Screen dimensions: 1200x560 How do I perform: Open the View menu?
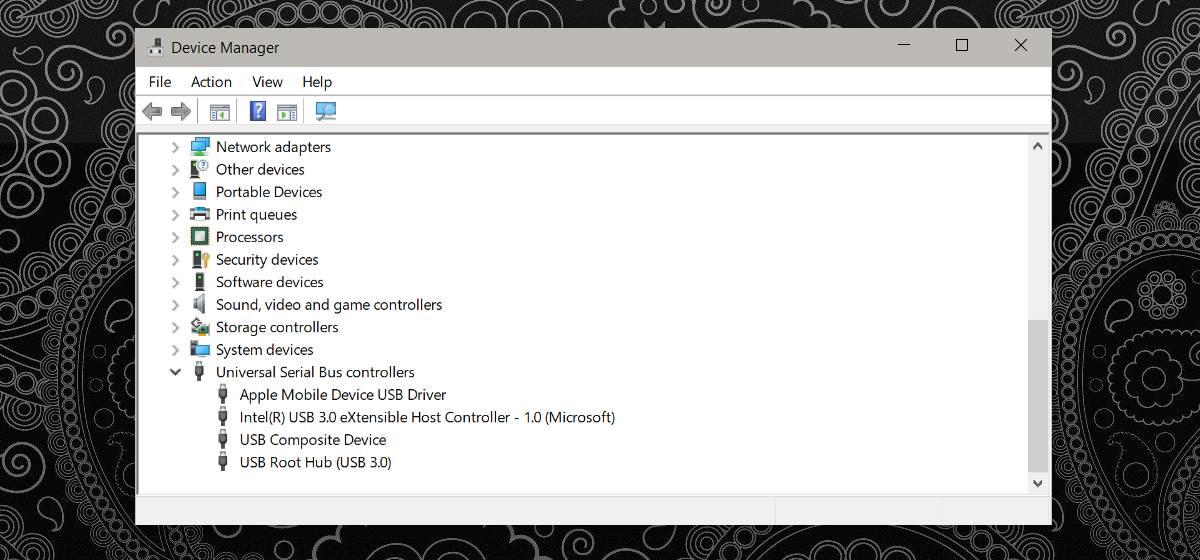click(267, 82)
